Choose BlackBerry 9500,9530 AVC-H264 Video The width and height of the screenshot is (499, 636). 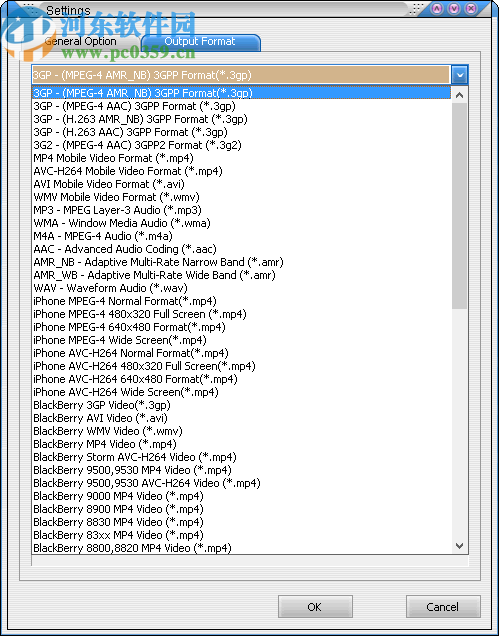[241, 483]
